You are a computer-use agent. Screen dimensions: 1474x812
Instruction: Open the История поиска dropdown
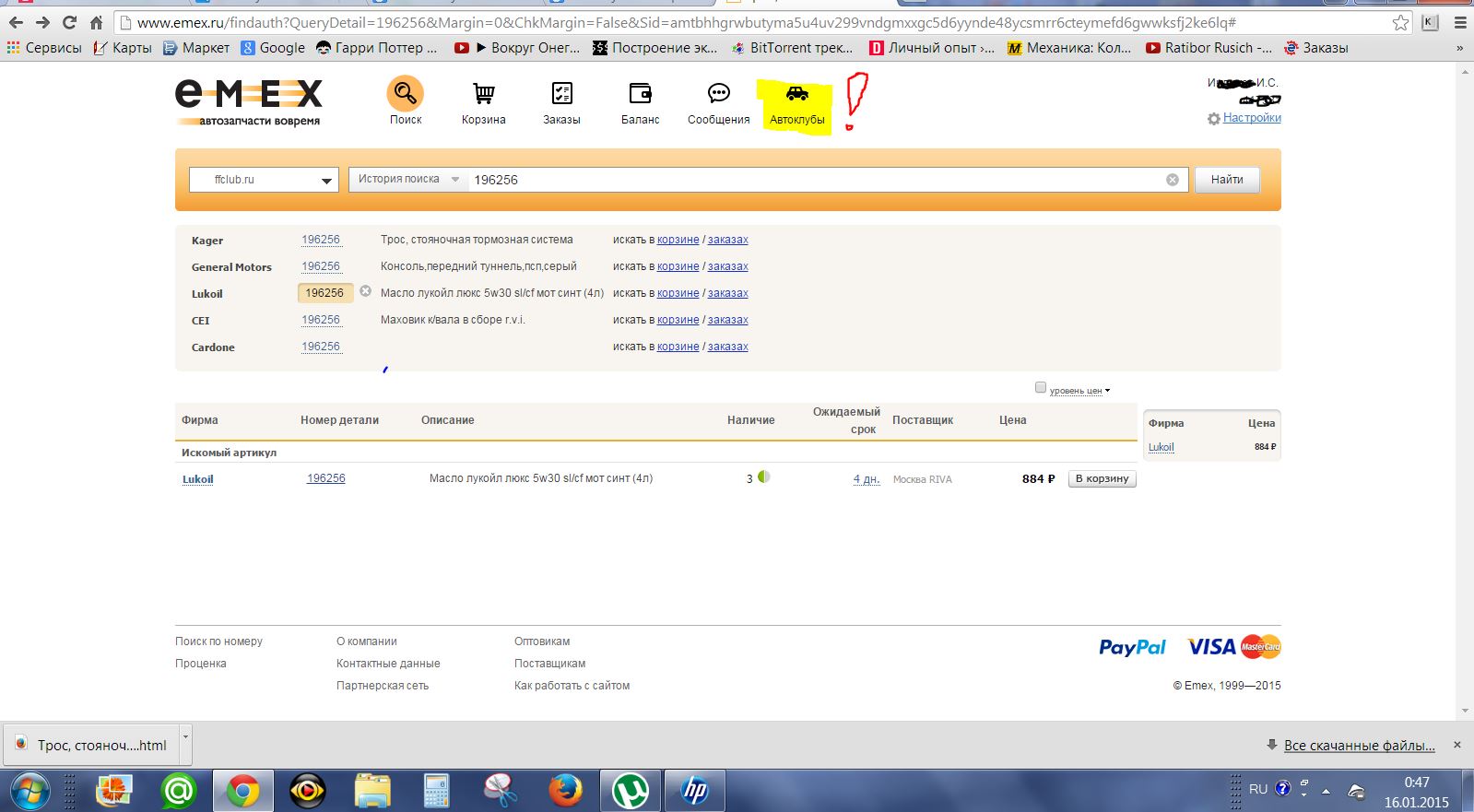(408, 179)
